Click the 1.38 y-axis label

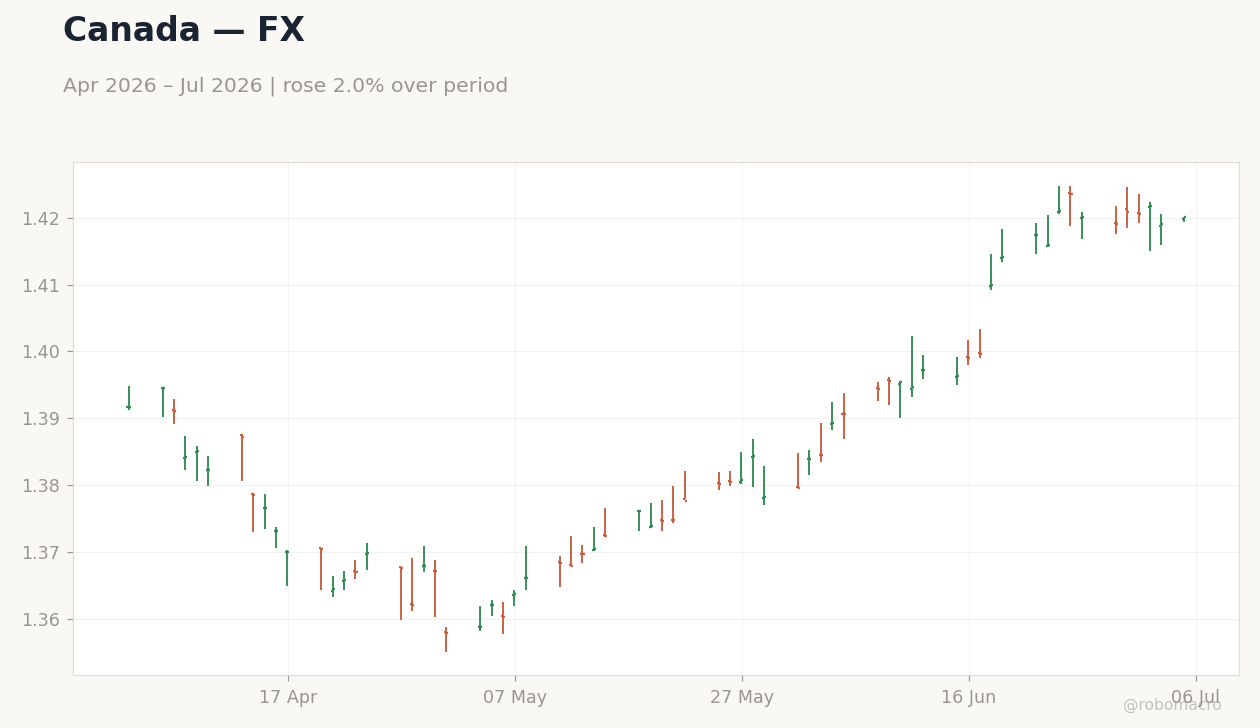click(41, 486)
